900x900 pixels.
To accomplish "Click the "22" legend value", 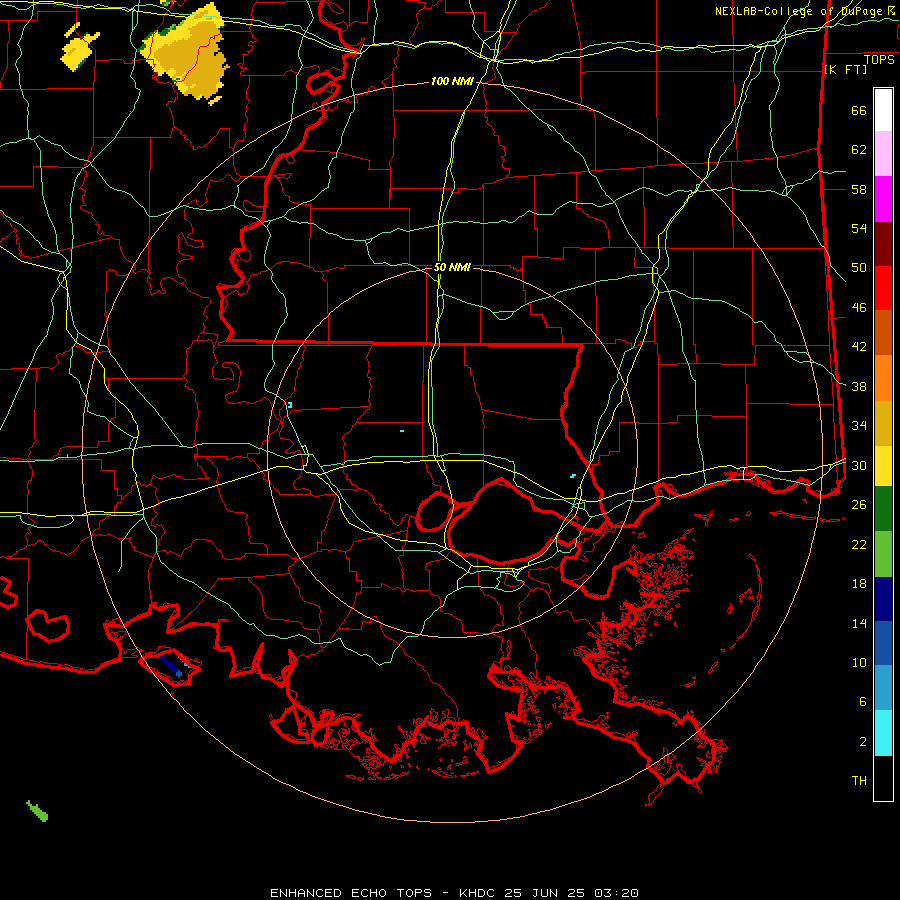I will pyautogui.click(x=859, y=545).
